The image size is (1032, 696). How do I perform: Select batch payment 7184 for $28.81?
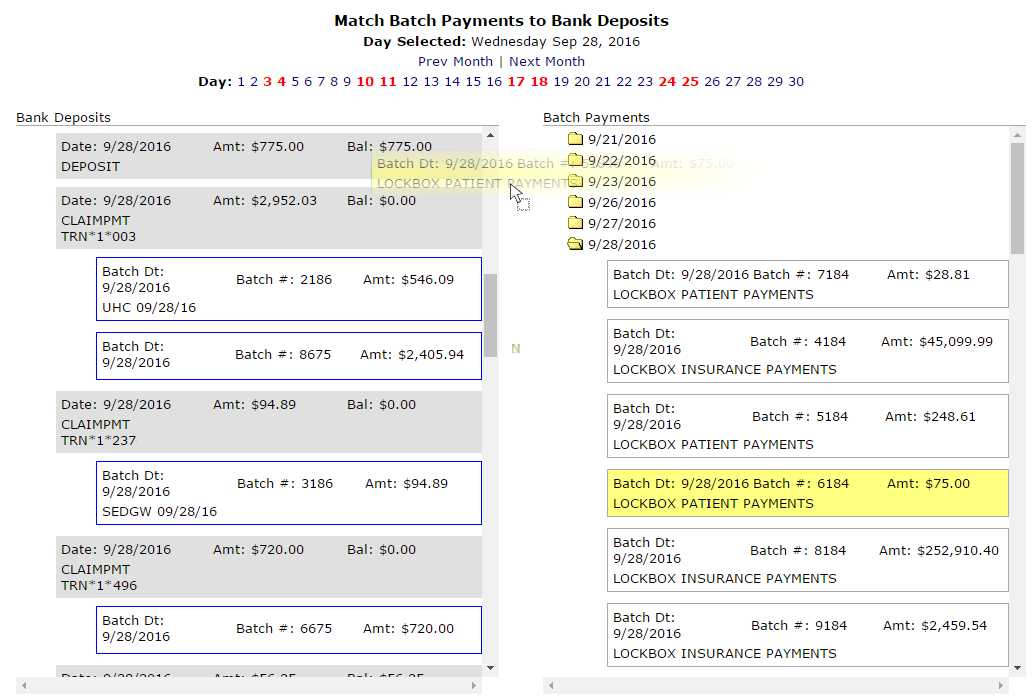[808, 284]
